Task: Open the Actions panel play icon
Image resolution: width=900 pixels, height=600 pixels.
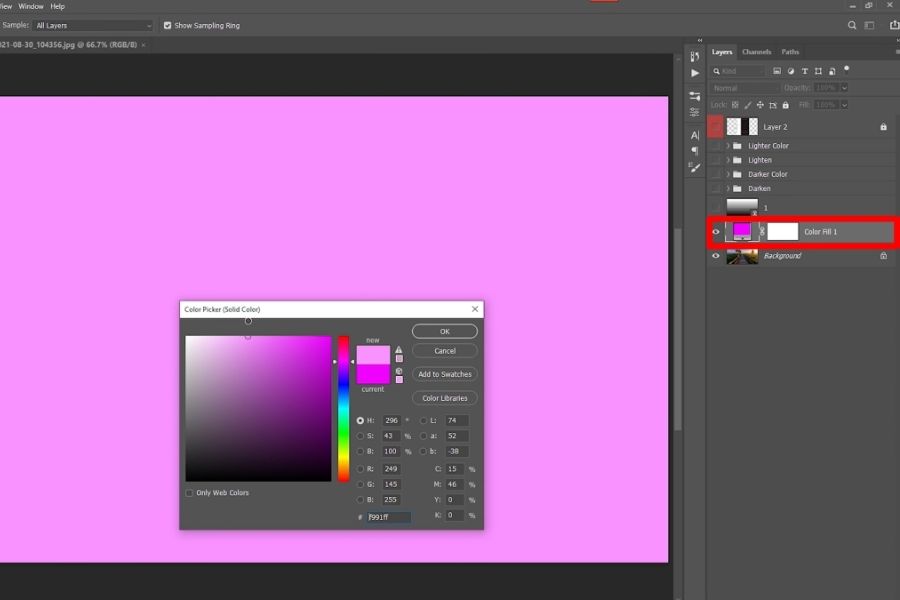Action: pos(695,73)
